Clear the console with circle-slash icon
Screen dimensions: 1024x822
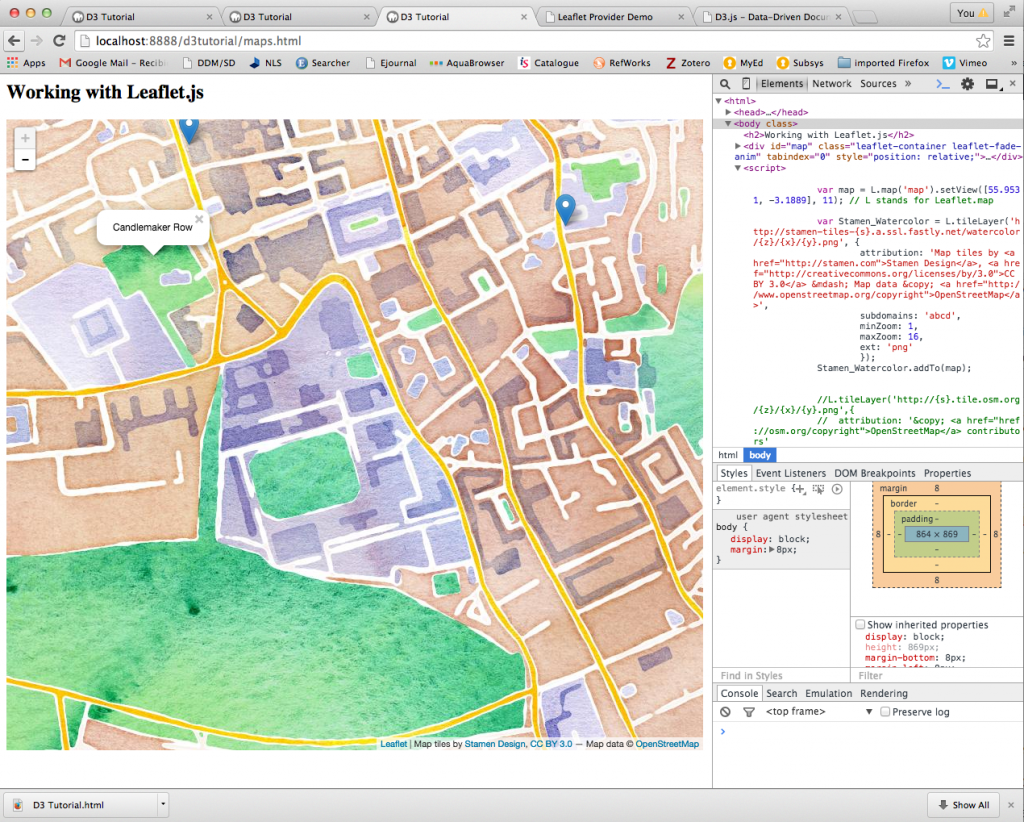coord(725,711)
